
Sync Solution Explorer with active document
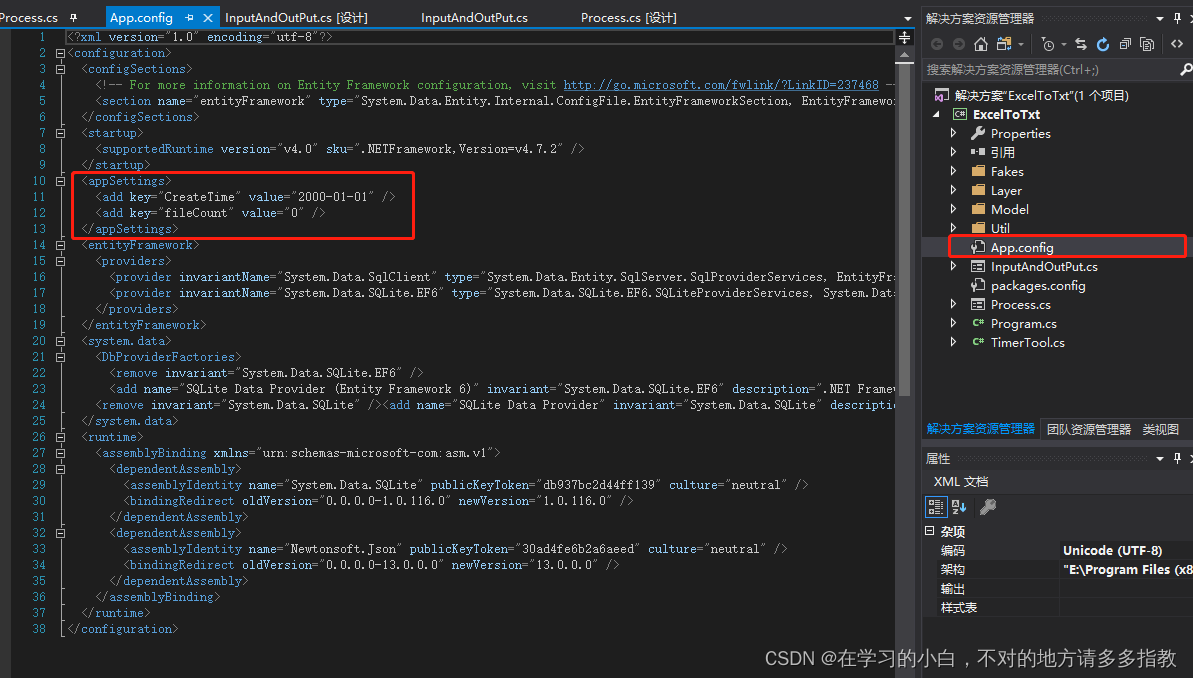coord(1080,43)
